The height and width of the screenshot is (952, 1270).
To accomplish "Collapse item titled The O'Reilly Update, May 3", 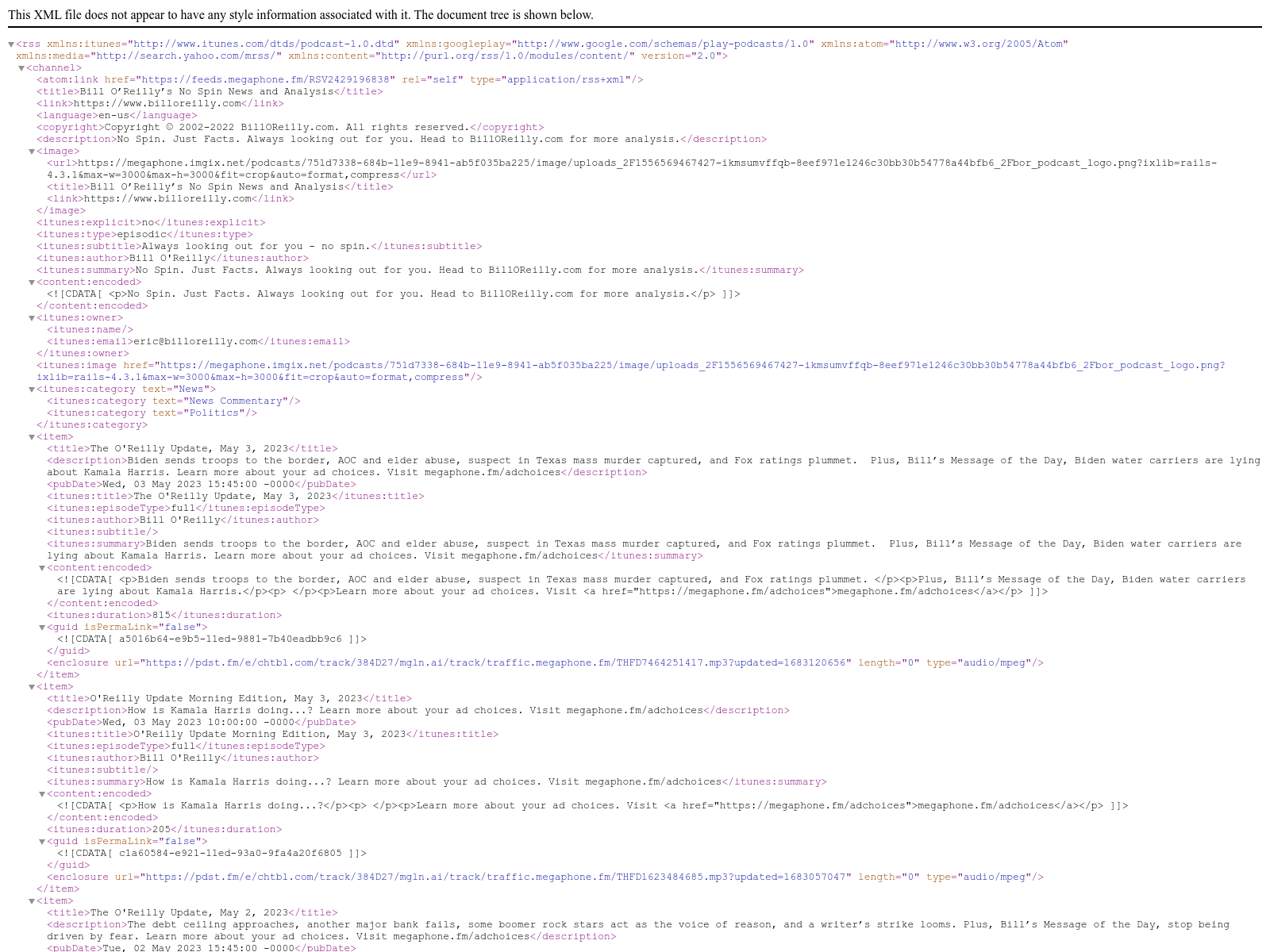I will coord(32,437).
